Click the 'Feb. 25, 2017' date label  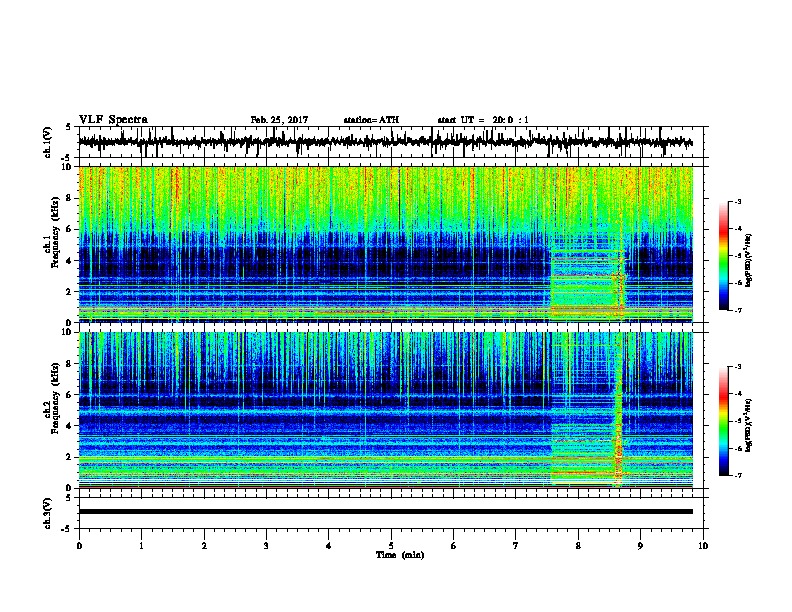(279, 120)
